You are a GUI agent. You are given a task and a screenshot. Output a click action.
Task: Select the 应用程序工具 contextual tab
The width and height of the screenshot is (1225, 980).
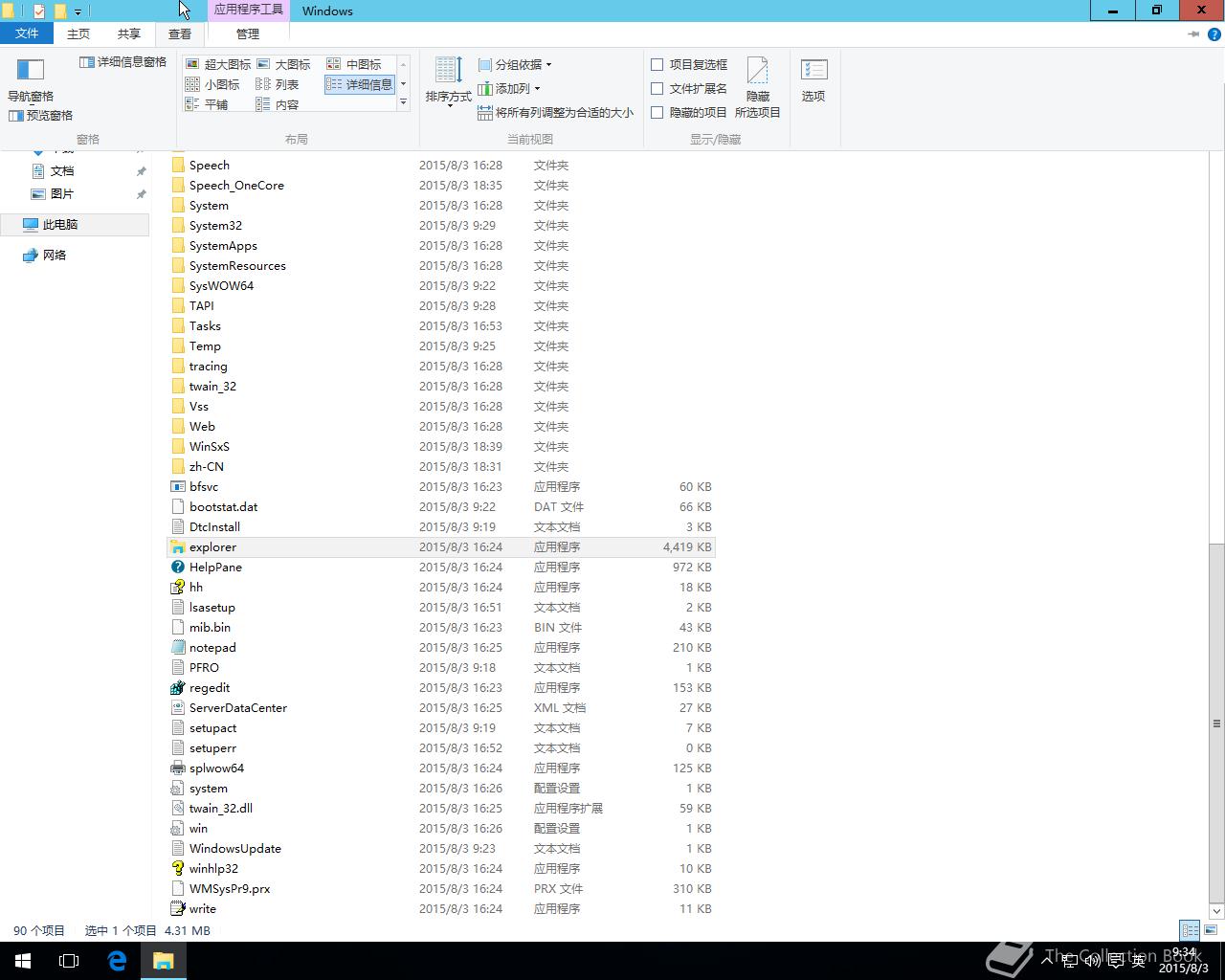click(249, 11)
